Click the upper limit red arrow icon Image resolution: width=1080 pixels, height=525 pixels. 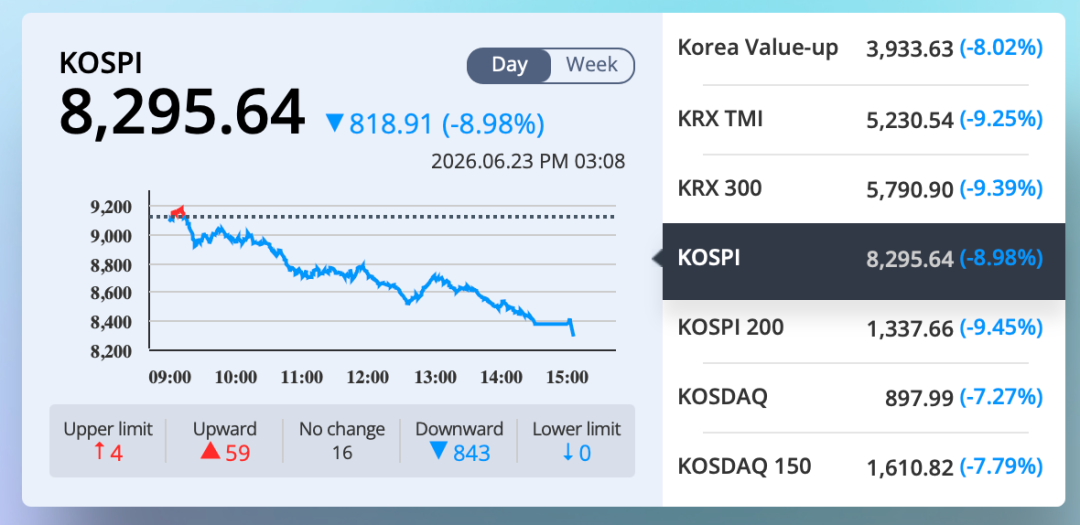point(99,452)
